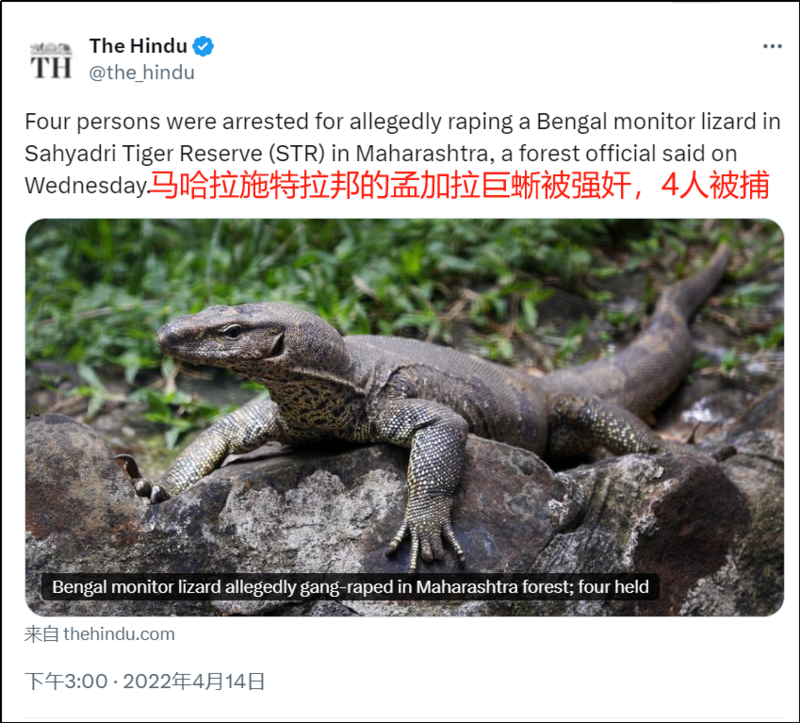The height and width of the screenshot is (723, 800).
Task: Click the gang-raped headline caption overlay
Action: pos(350,587)
